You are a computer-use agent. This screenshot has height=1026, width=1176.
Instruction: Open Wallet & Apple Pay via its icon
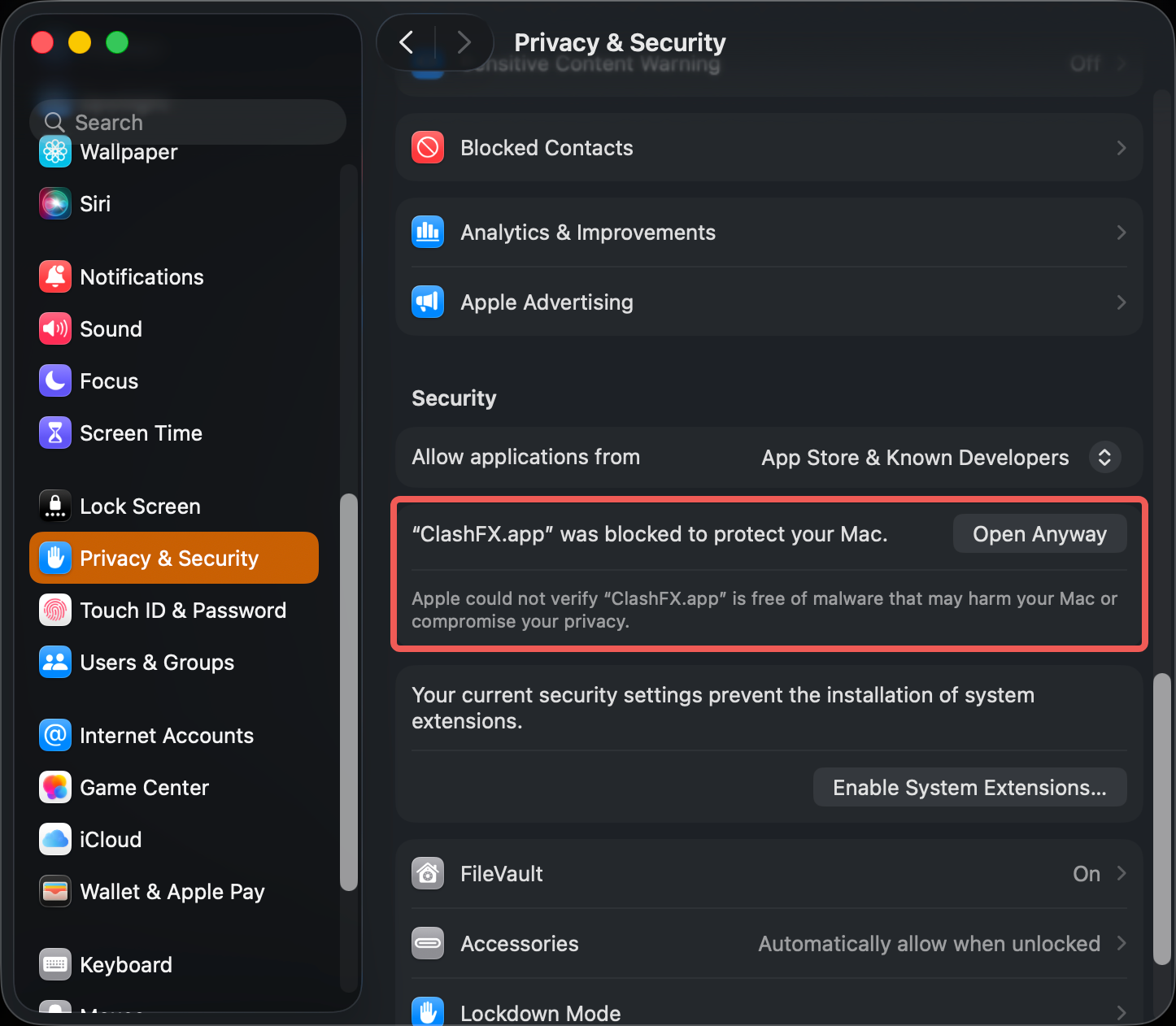click(x=54, y=891)
